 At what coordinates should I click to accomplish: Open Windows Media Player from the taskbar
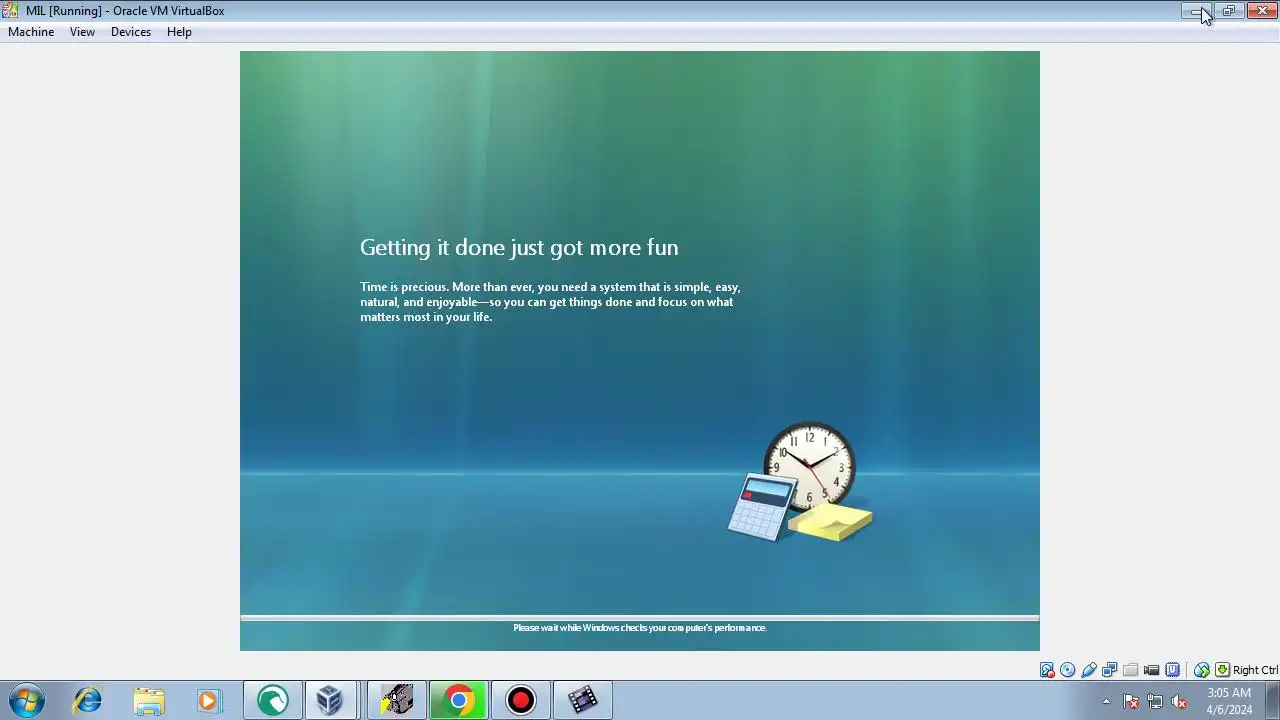click(208, 700)
